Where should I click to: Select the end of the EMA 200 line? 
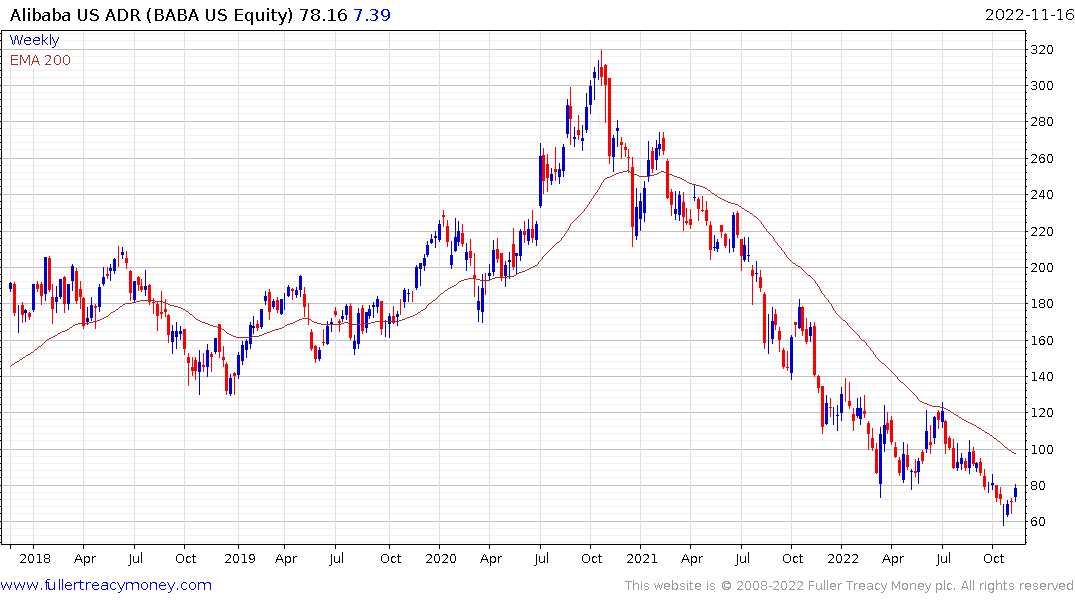coord(1015,453)
